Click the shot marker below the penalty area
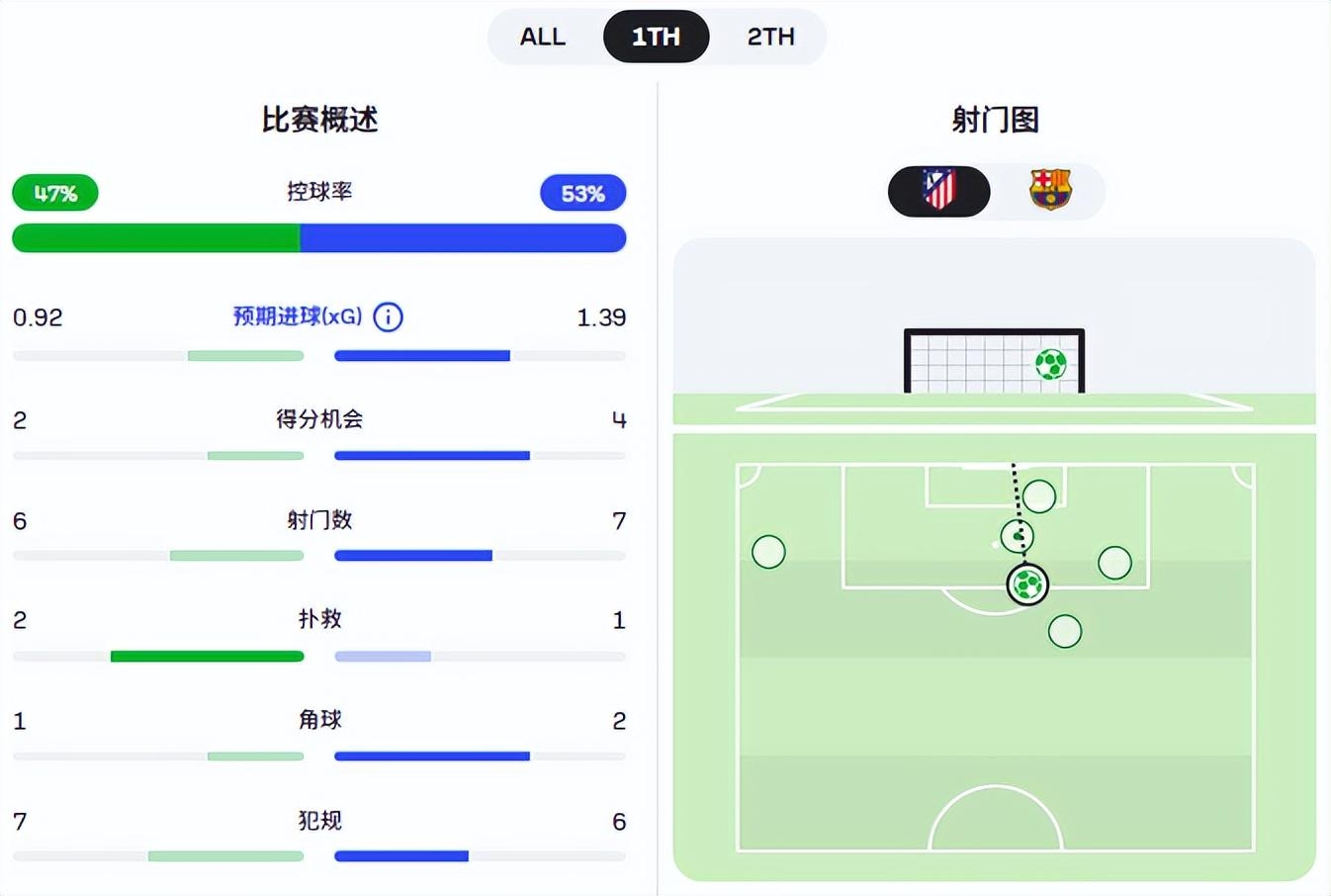Screen dimensions: 1331x896 [x=1064, y=630]
